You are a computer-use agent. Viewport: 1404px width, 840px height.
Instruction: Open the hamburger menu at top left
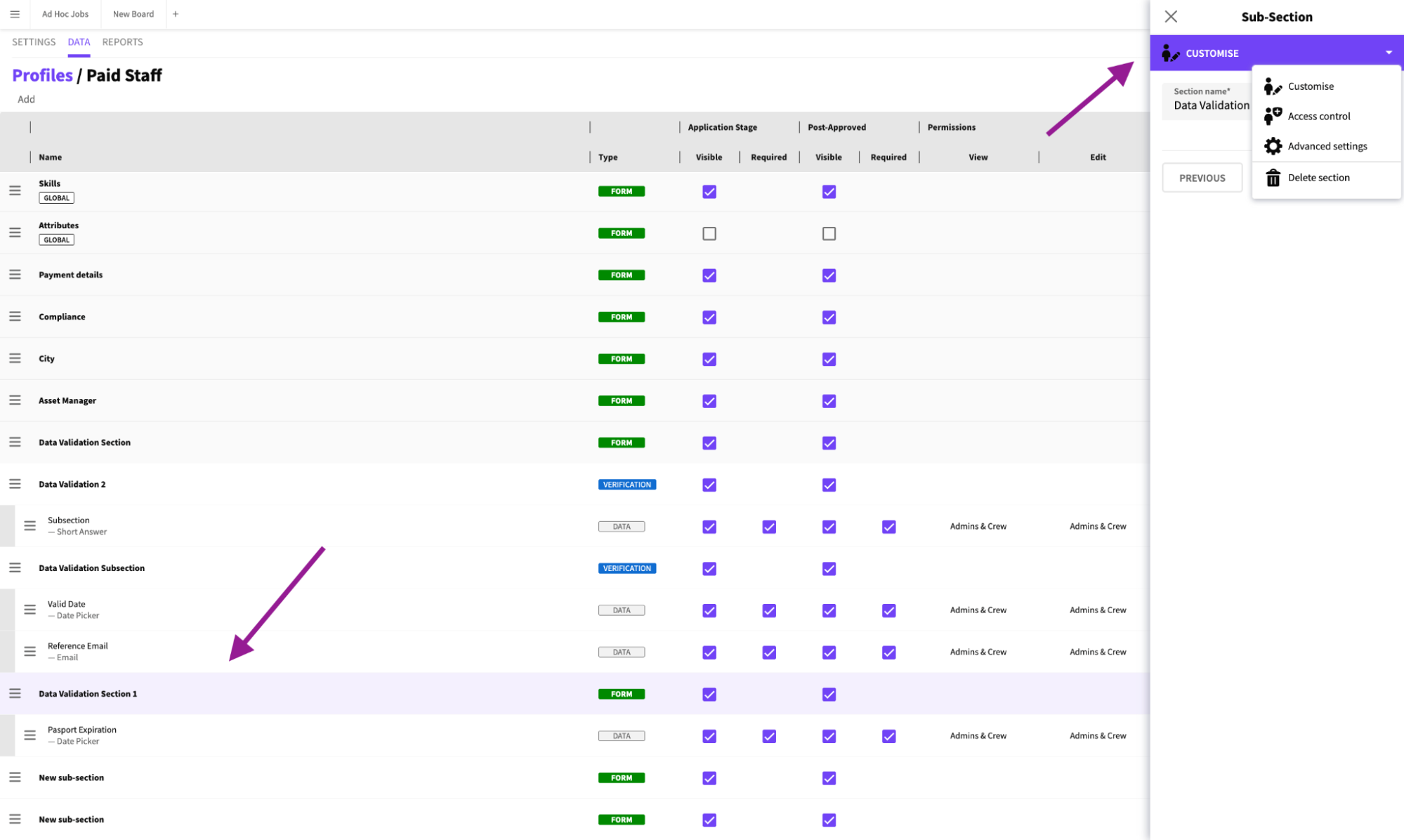pos(15,14)
